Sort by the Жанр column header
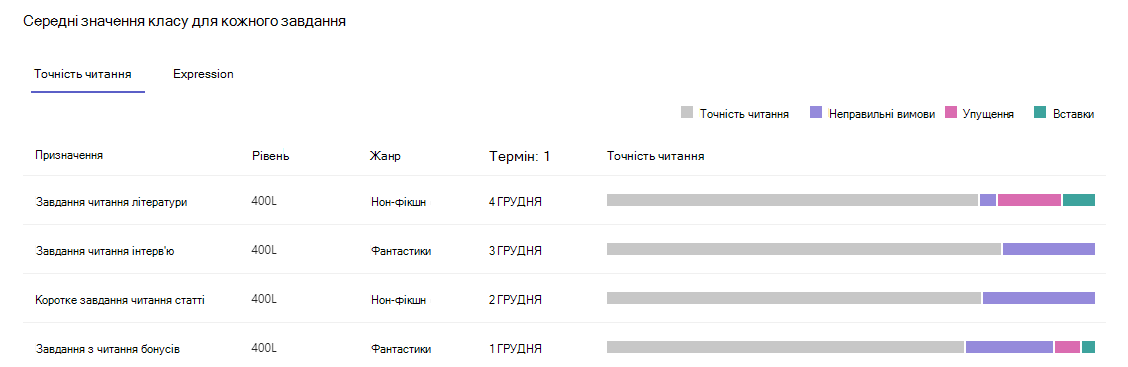The width and height of the screenshot is (1128, 367). pos(385,156)
